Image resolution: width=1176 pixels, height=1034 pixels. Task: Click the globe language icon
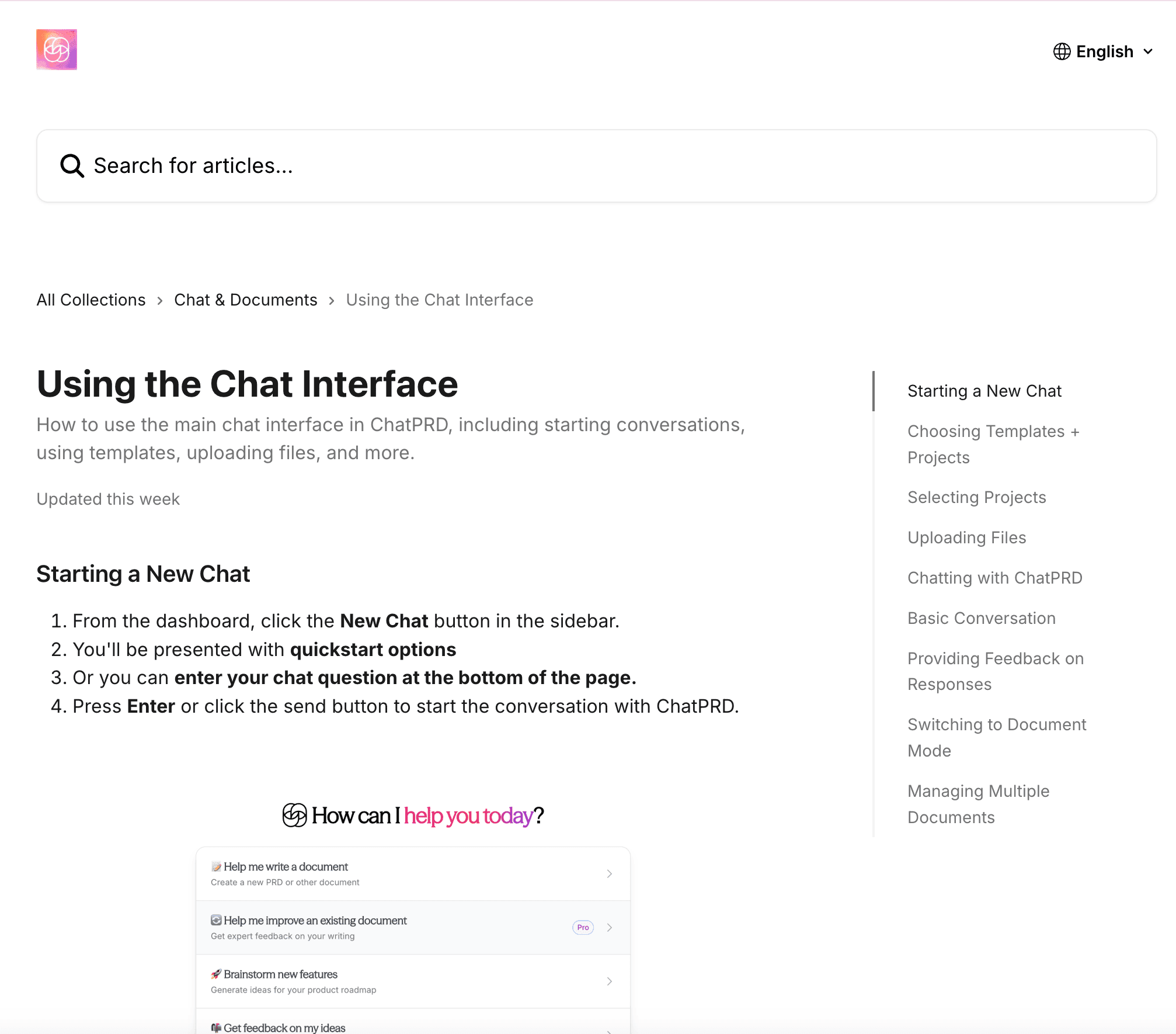[x=1062, y=51]
